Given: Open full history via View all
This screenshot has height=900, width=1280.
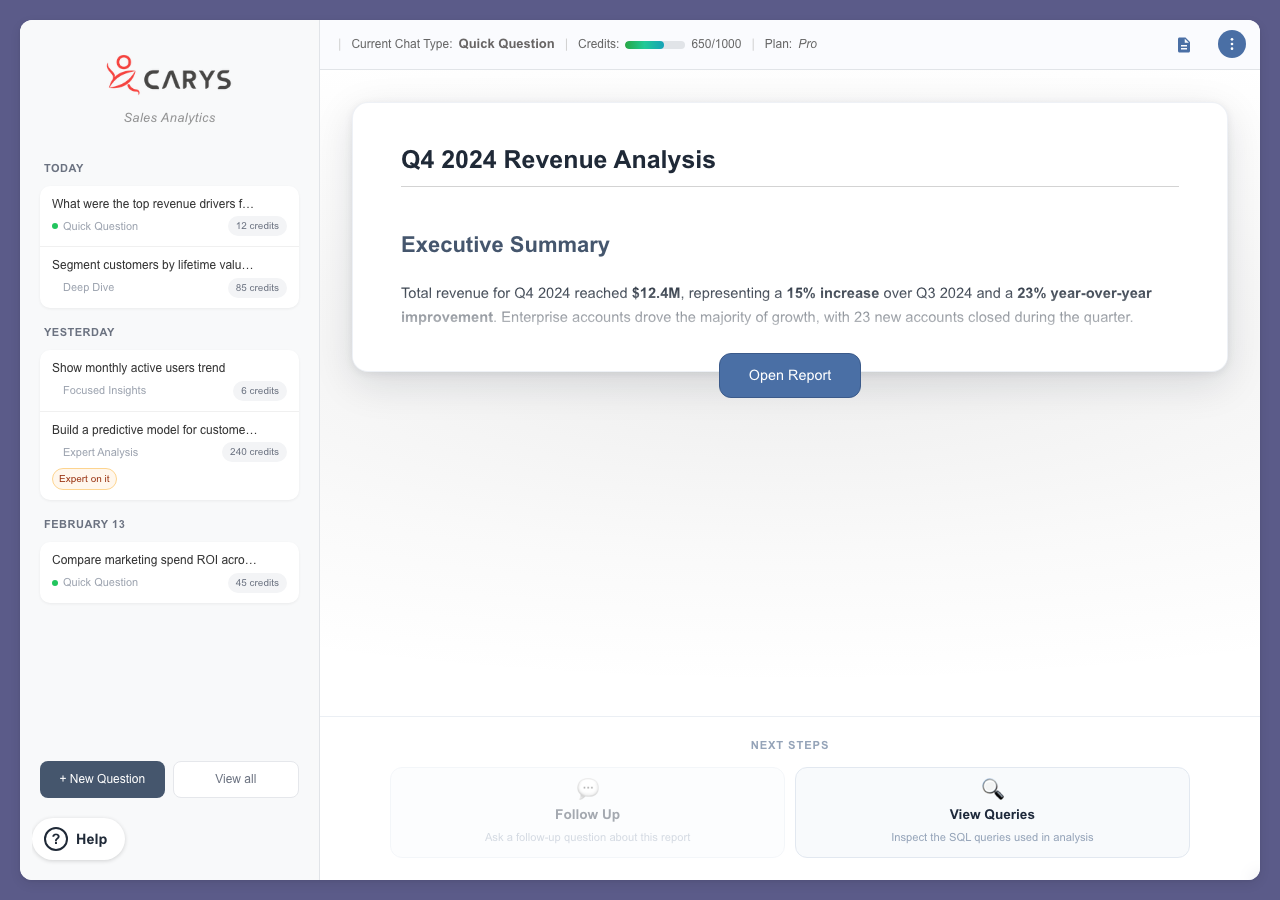Looking at the screenshot, I should [235, 779].
